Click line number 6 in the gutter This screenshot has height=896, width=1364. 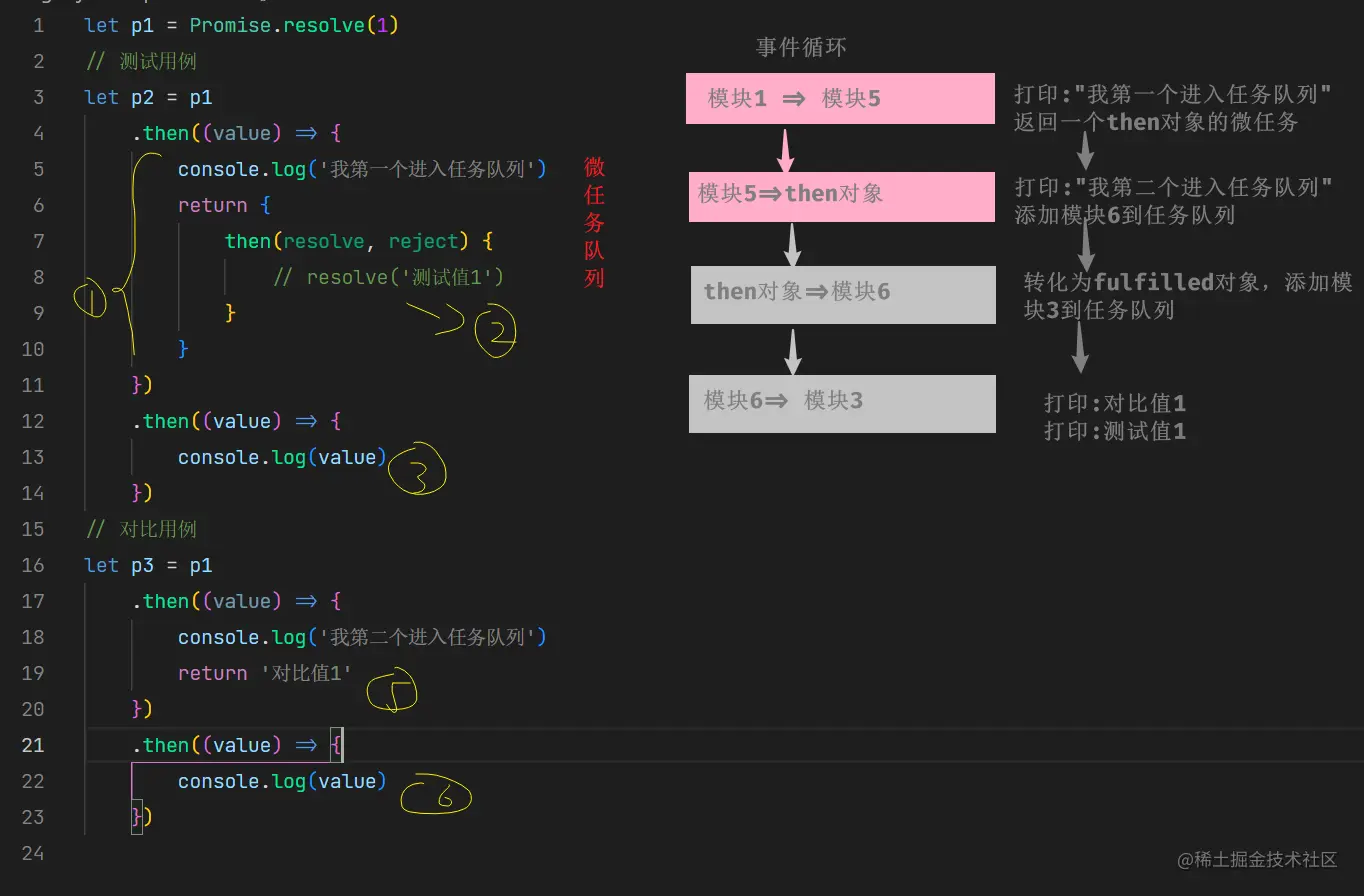39,205
